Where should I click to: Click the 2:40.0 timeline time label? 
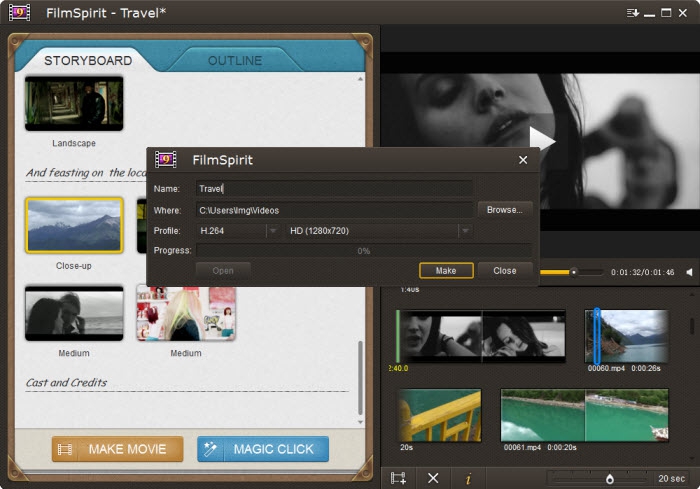tap(398, 368)
